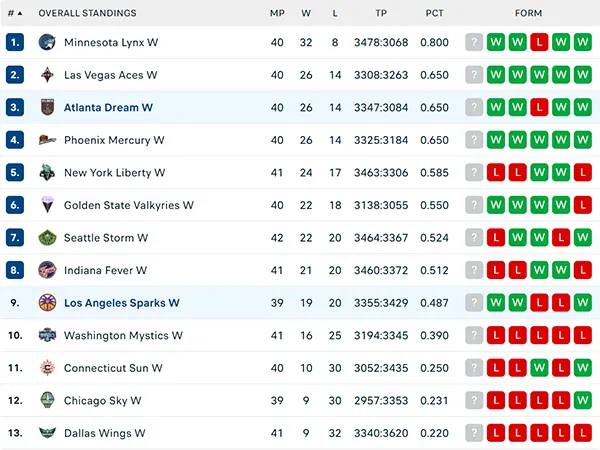Sort the table by W column header
This screenshot has height=450, width=600.
click(306, 13)
